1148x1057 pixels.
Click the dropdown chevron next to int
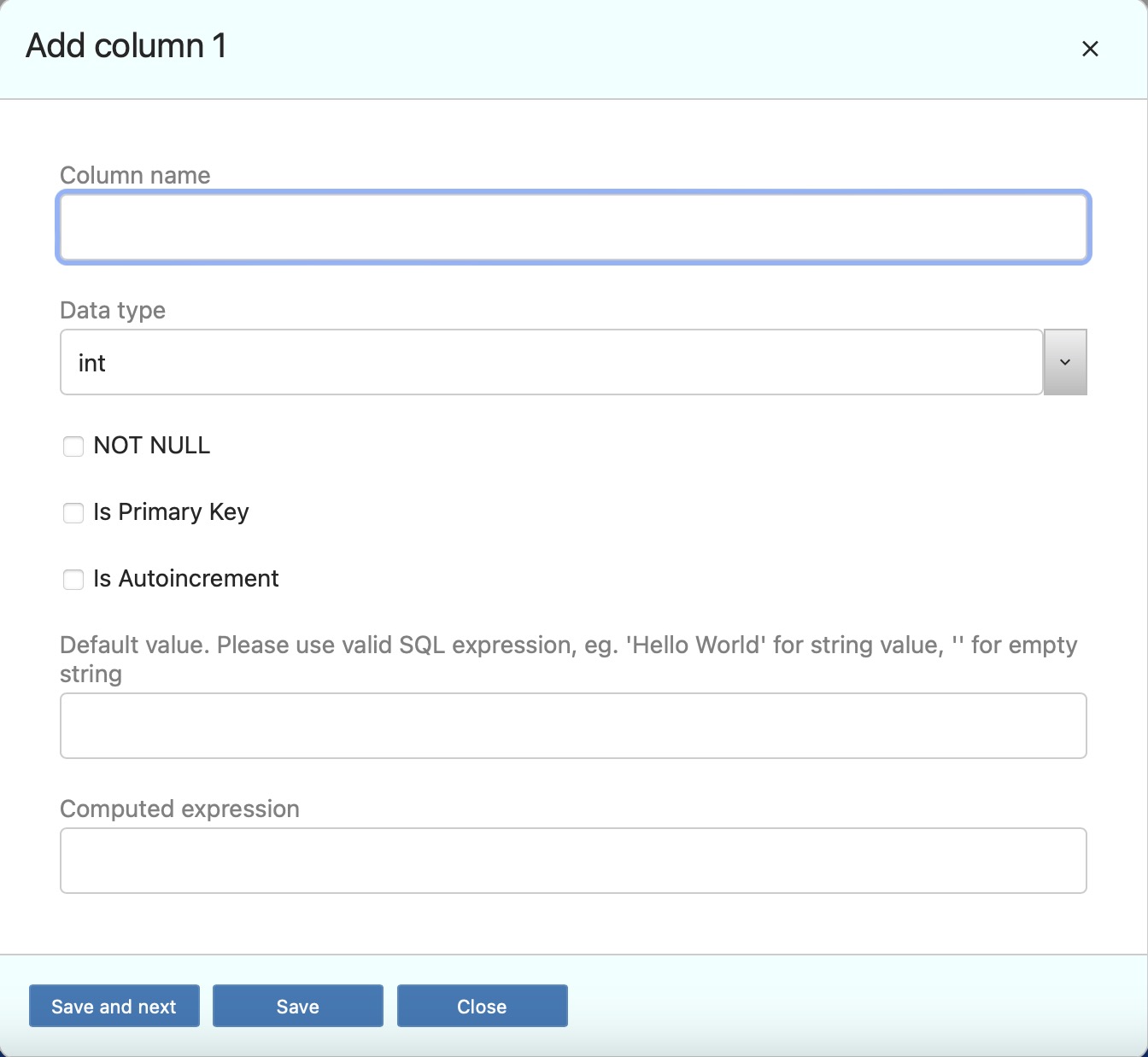point(1064,362)
